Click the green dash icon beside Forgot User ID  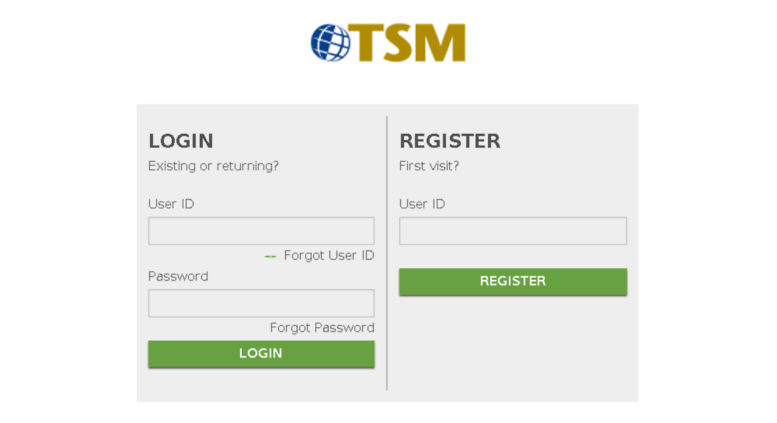pos(270,257)
